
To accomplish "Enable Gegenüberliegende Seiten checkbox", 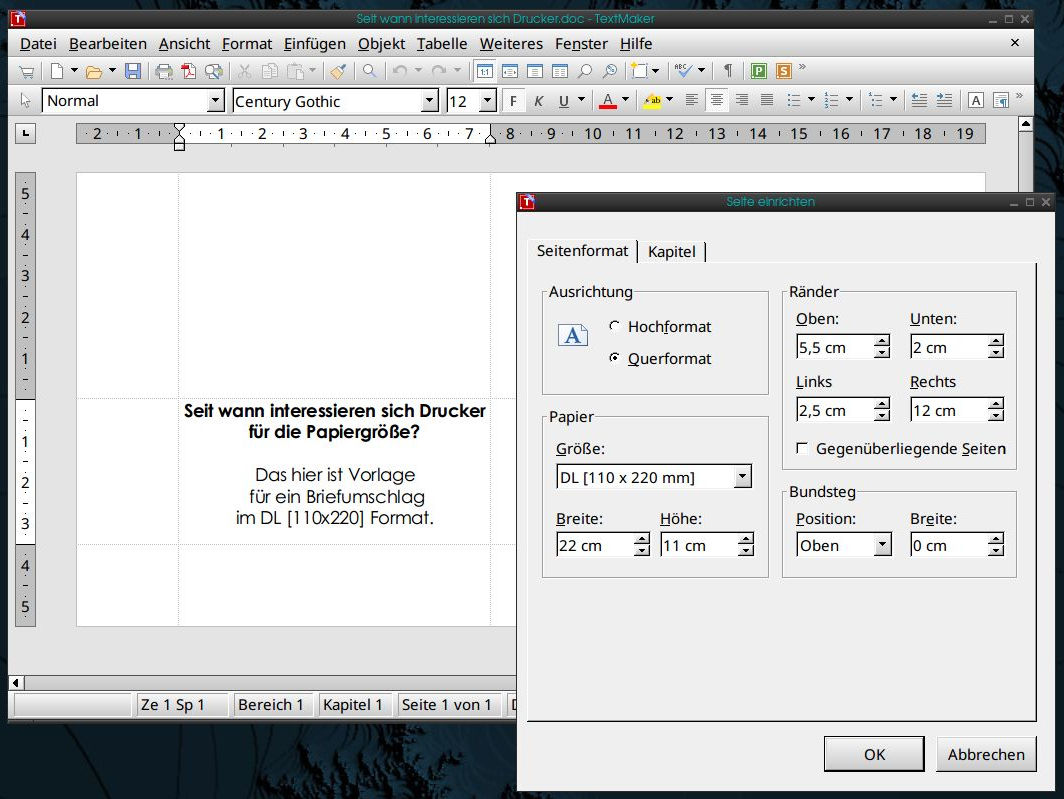I will (802, 449).
